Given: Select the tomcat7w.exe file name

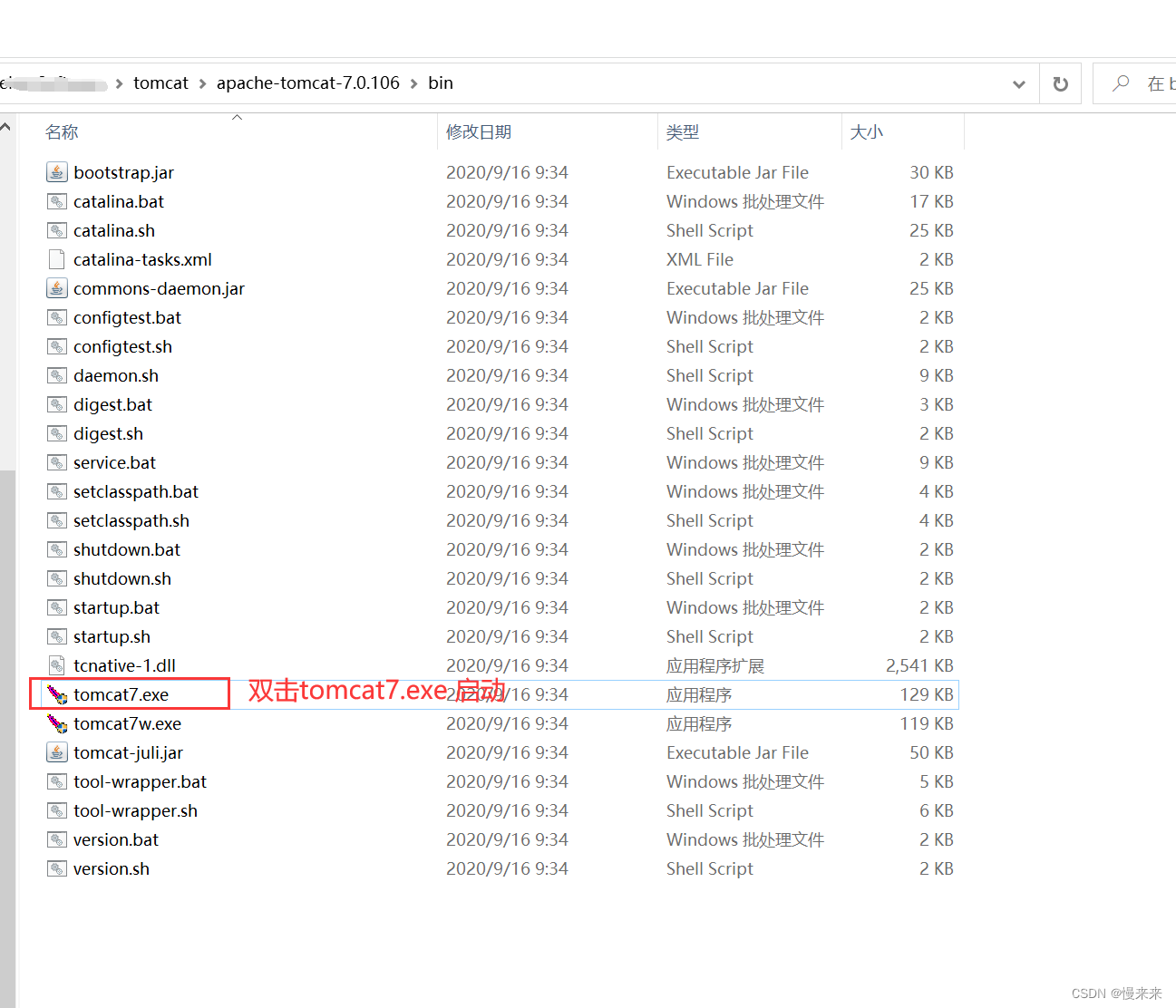Looking at the screenshot, I should 127,723.
